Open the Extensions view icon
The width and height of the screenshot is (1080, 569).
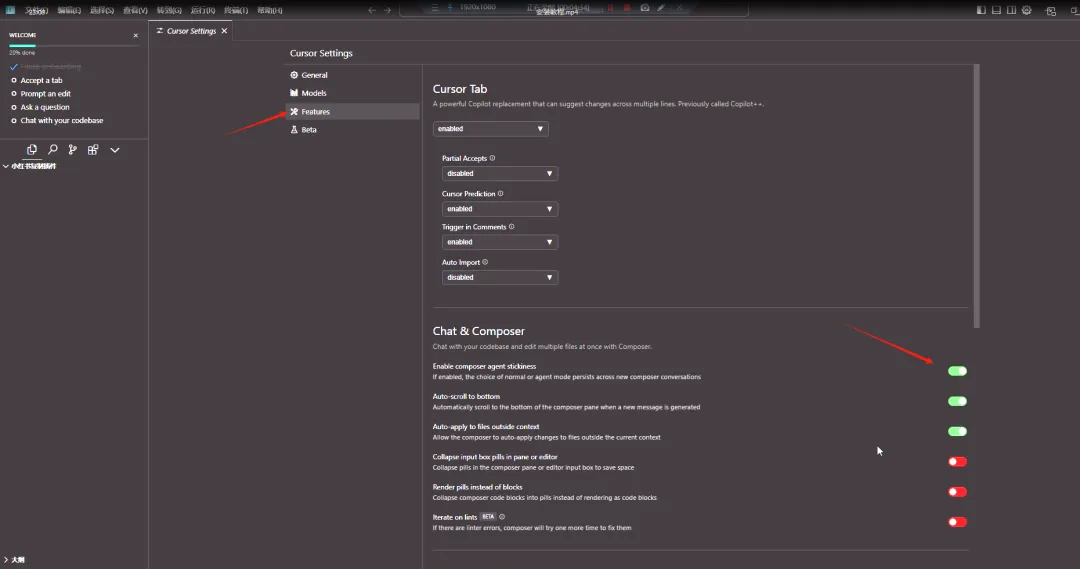93,149
